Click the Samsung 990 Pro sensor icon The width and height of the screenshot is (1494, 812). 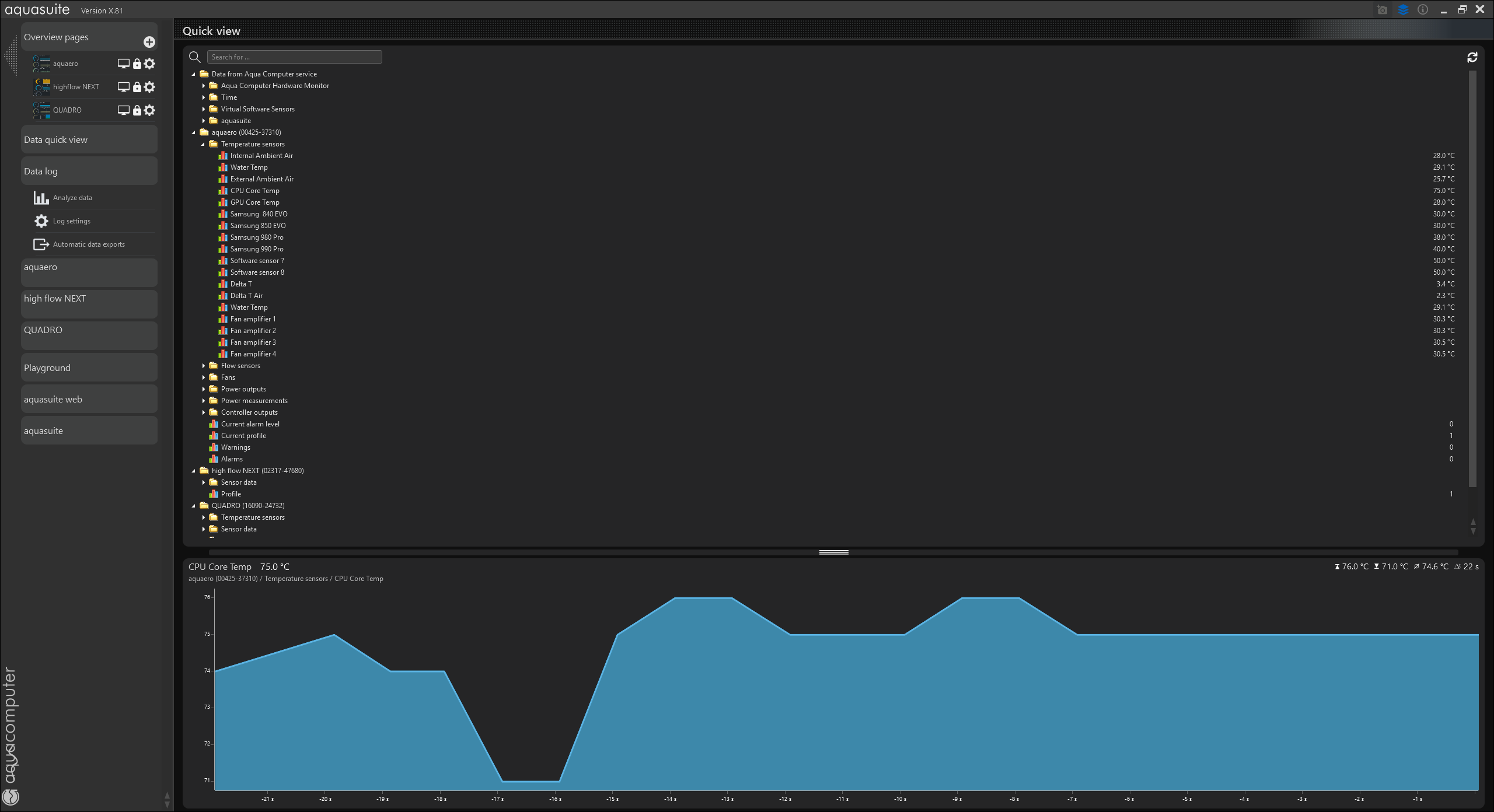[x=223, y=249]
